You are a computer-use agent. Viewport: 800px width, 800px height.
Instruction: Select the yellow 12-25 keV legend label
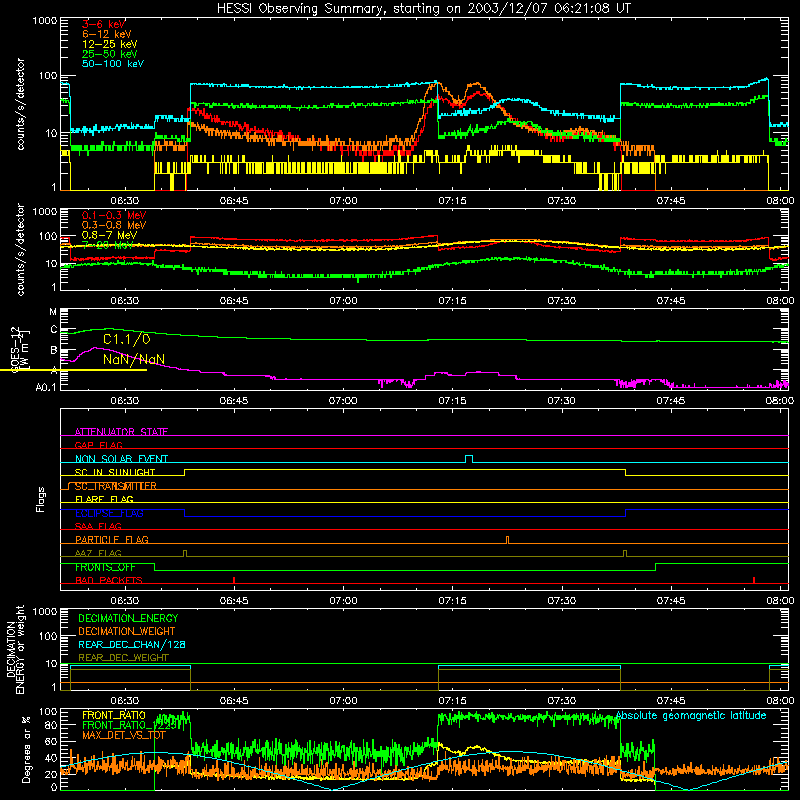tap(110, 44)
